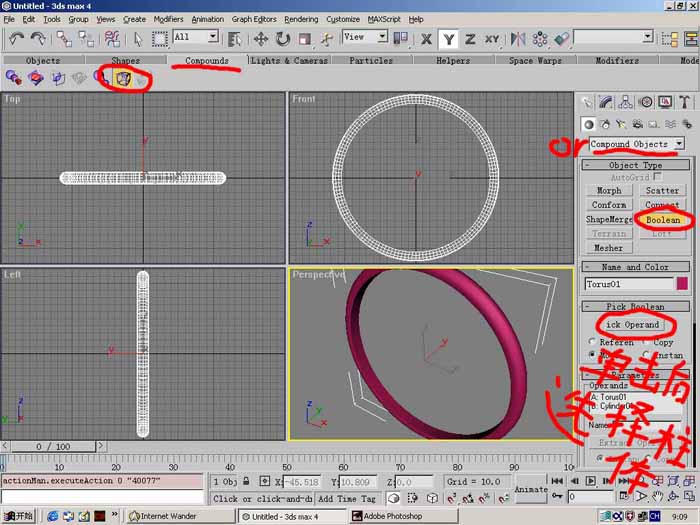This screenshot has width=700, height=525.
Task: Toggle the selection lock padlock icon
Action: pos(246,481)
